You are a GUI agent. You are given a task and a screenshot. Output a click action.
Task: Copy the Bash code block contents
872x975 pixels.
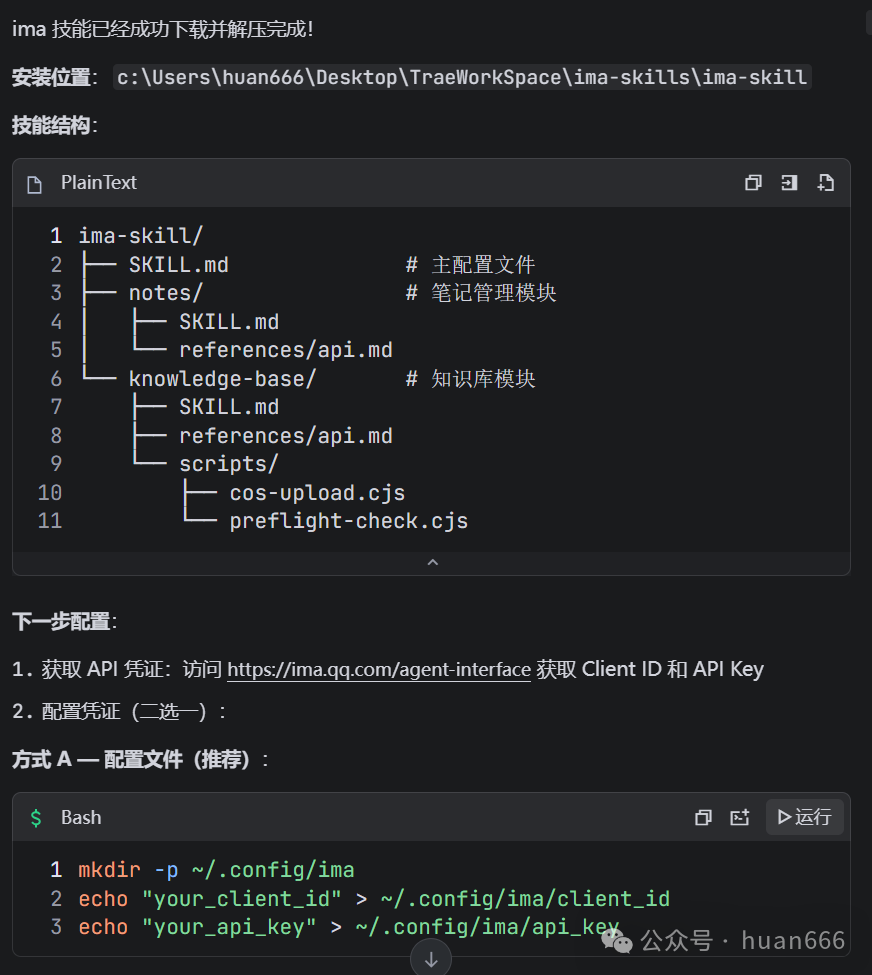tap(703, 818)
